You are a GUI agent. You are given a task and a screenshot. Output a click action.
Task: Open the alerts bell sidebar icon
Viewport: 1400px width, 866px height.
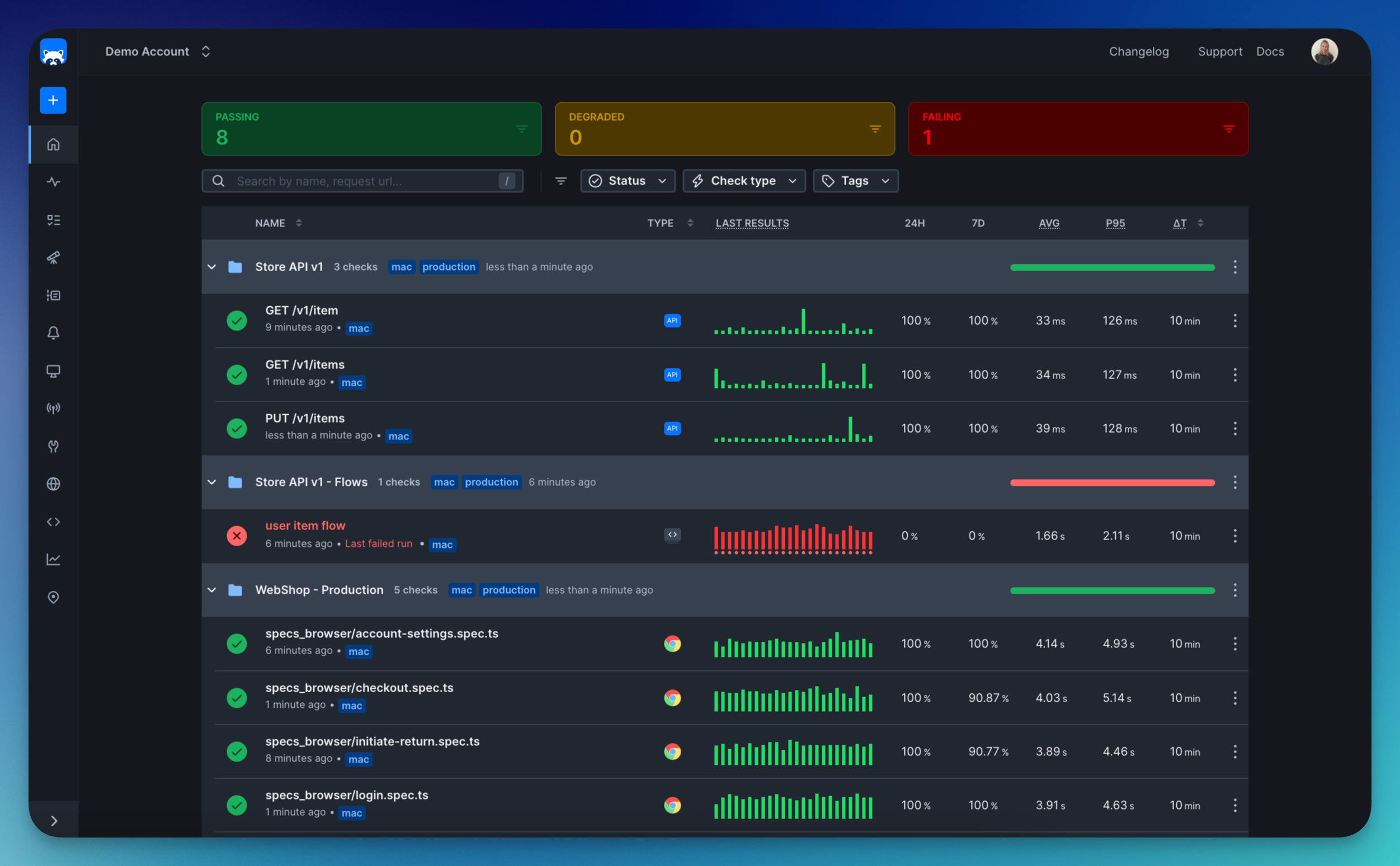[x=53, y=333]
